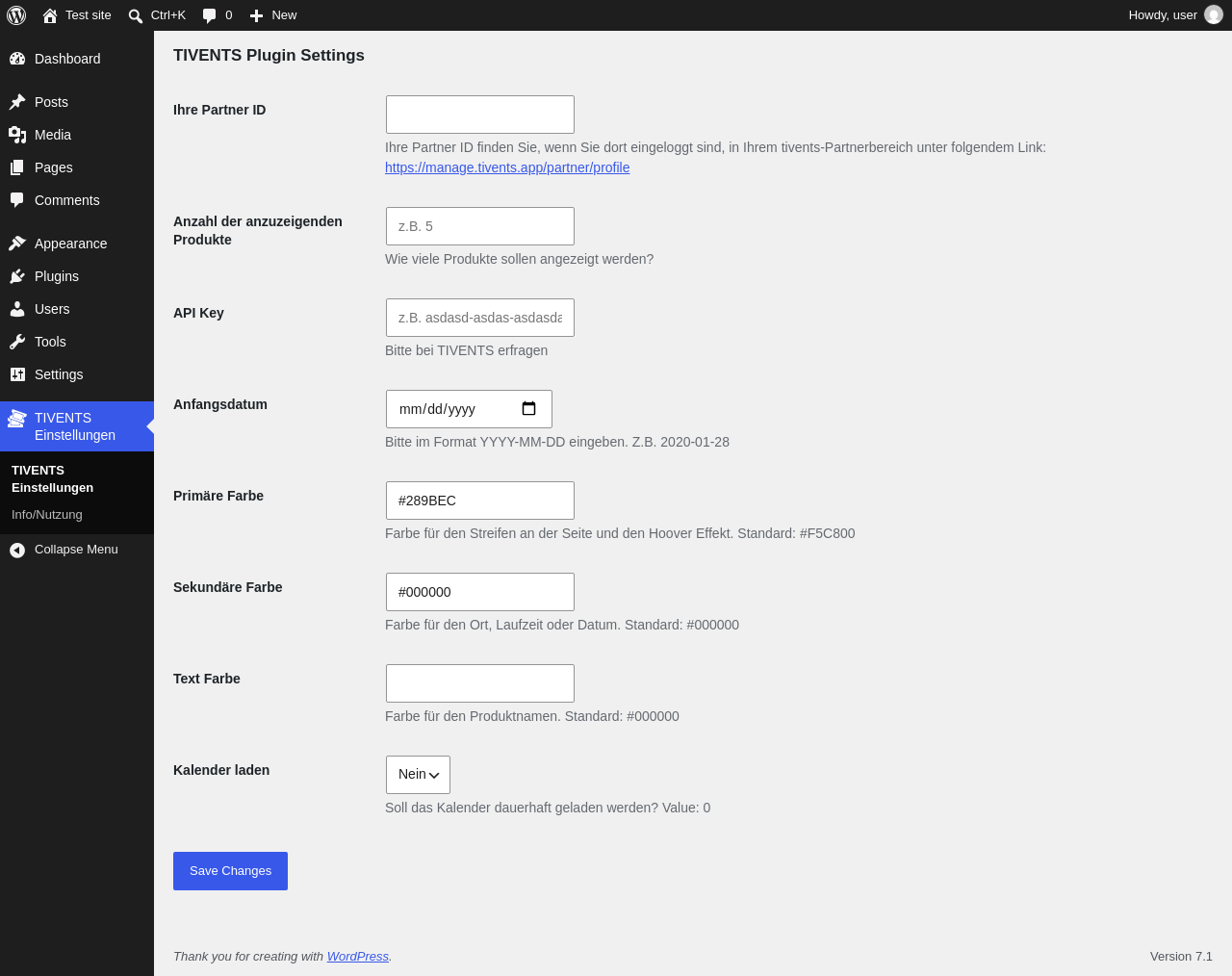Image resolution: width=1232 pixels, height=976 pixels.
Task: Open the calendar picker icon in Anfangsdatum
Action: (528, 409)
